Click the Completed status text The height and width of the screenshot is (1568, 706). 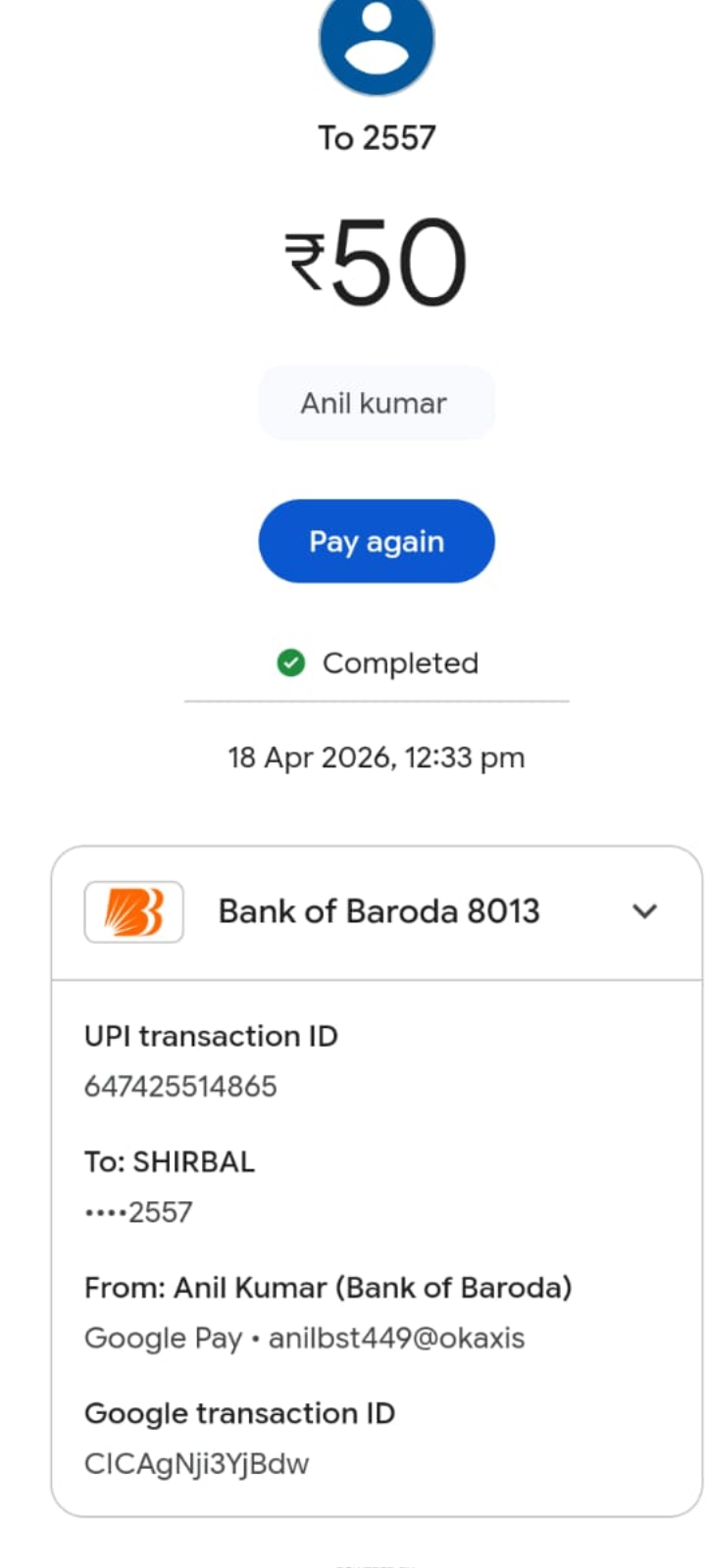[400, 663]
